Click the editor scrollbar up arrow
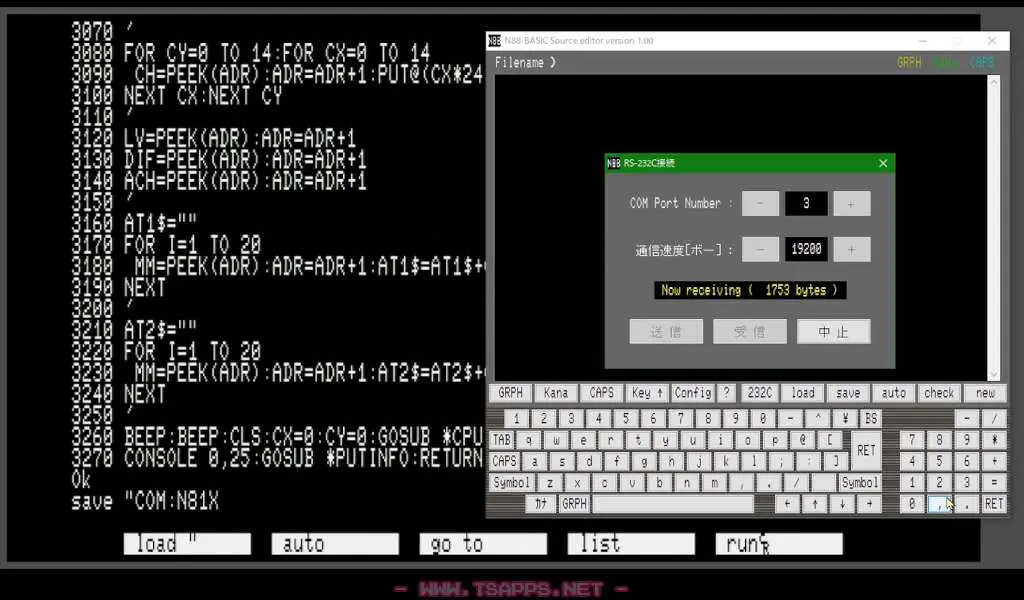 [994, 81]
